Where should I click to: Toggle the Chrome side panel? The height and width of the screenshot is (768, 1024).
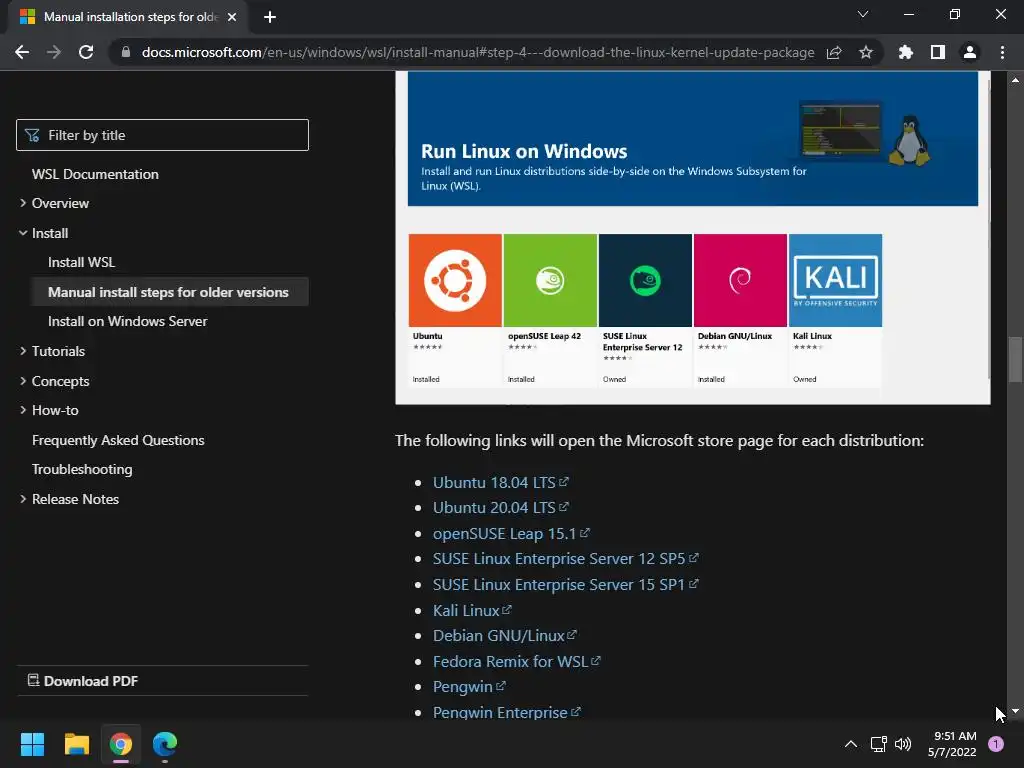pos(938,52)
